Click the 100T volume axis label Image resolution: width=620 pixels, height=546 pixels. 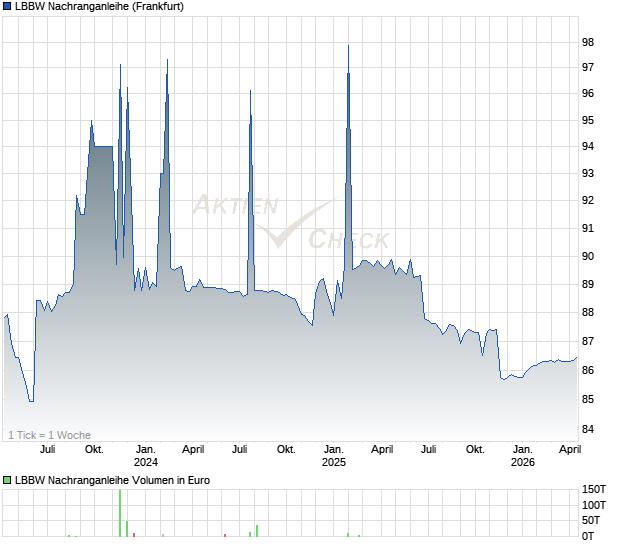pos(594,505)
